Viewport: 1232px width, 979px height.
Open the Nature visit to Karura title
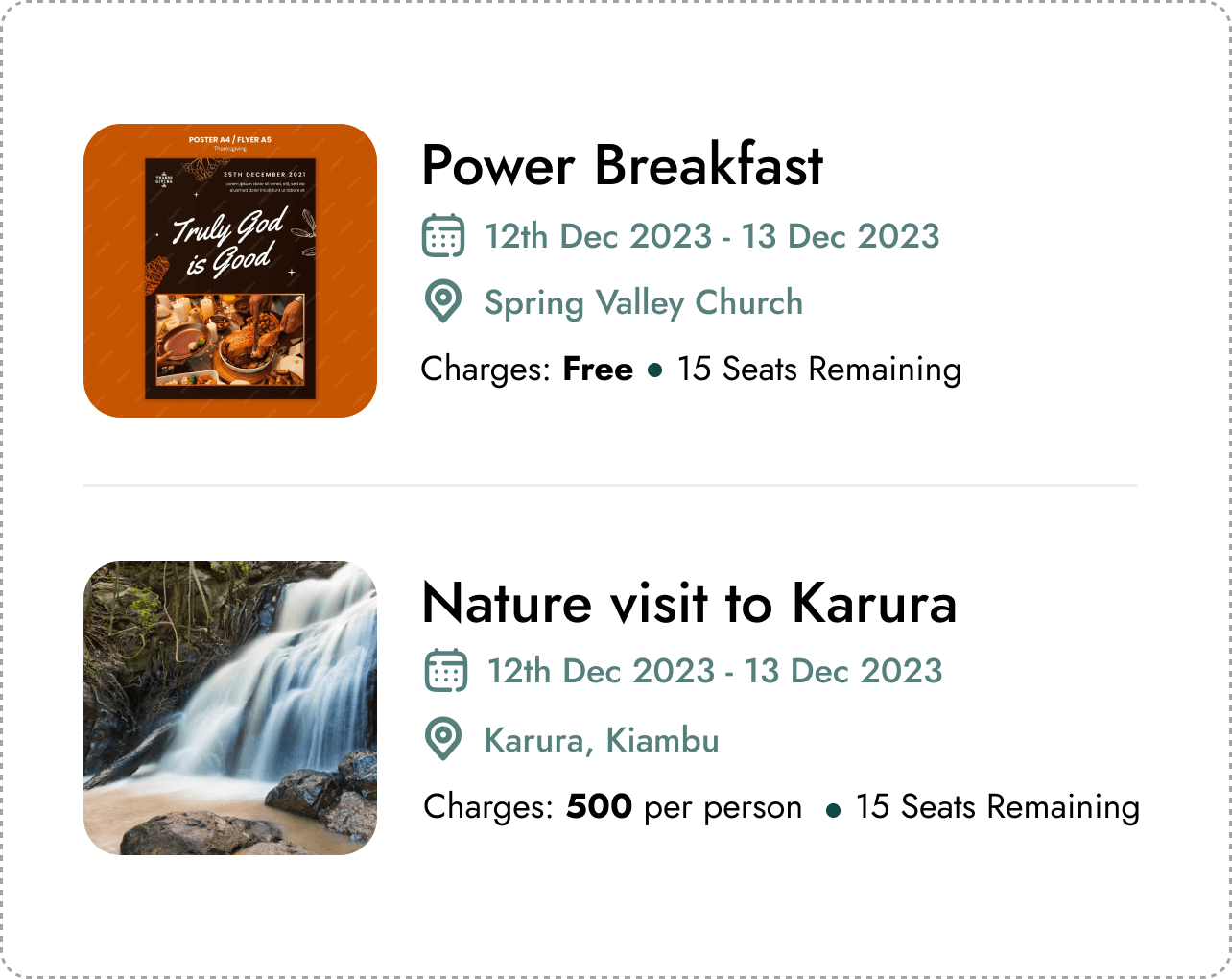pyautogui.click(x=689, y=603)
